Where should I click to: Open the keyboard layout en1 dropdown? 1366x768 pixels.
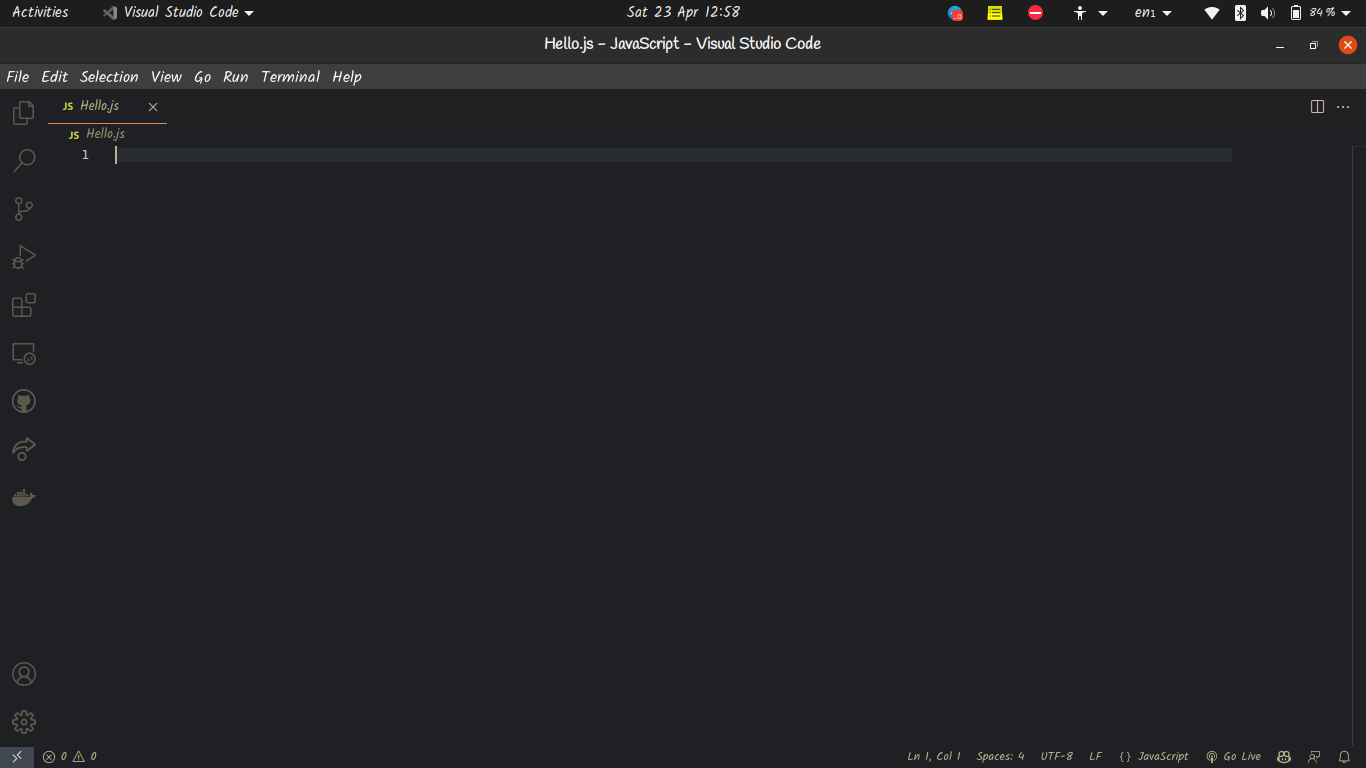pos(1152,12)
